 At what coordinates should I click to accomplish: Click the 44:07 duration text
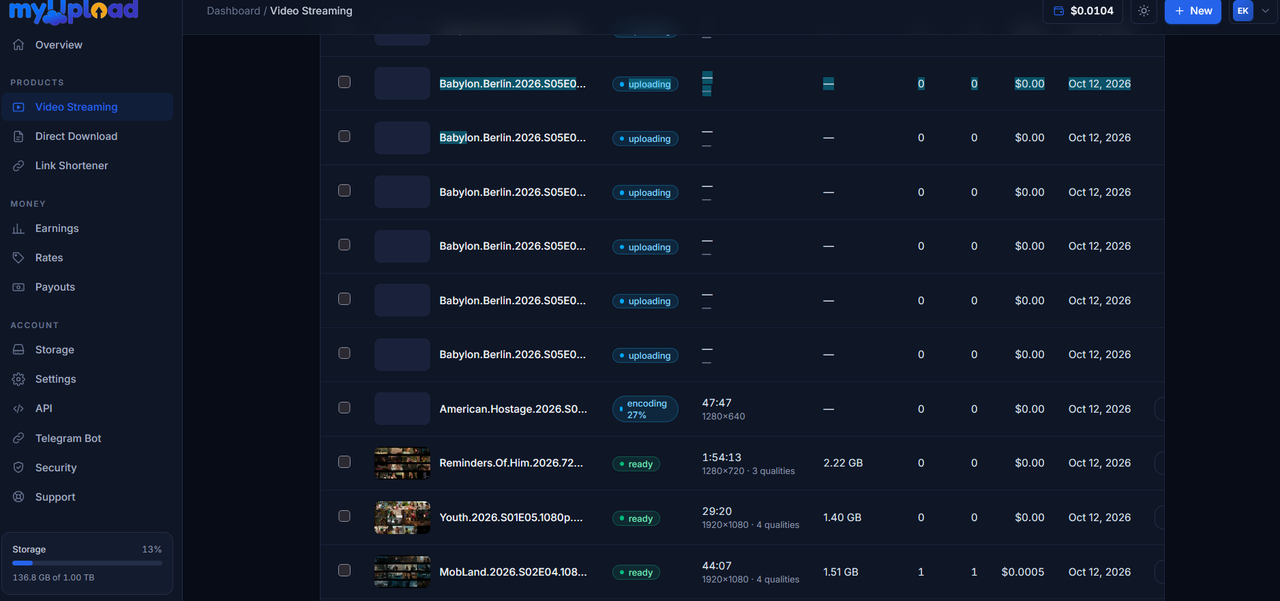click(717, 565)
